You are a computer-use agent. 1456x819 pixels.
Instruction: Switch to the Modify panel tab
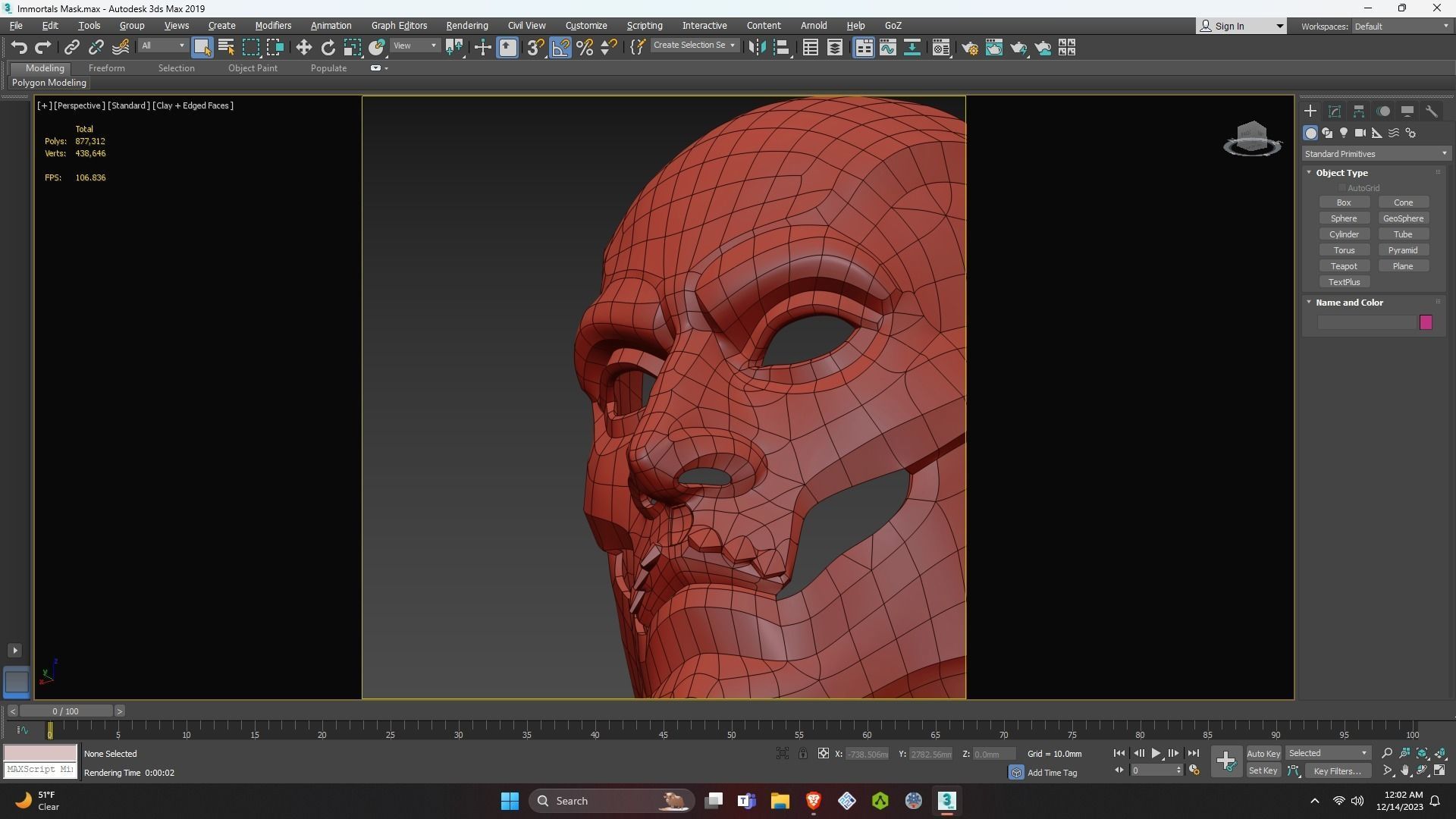pos(1335,111)
